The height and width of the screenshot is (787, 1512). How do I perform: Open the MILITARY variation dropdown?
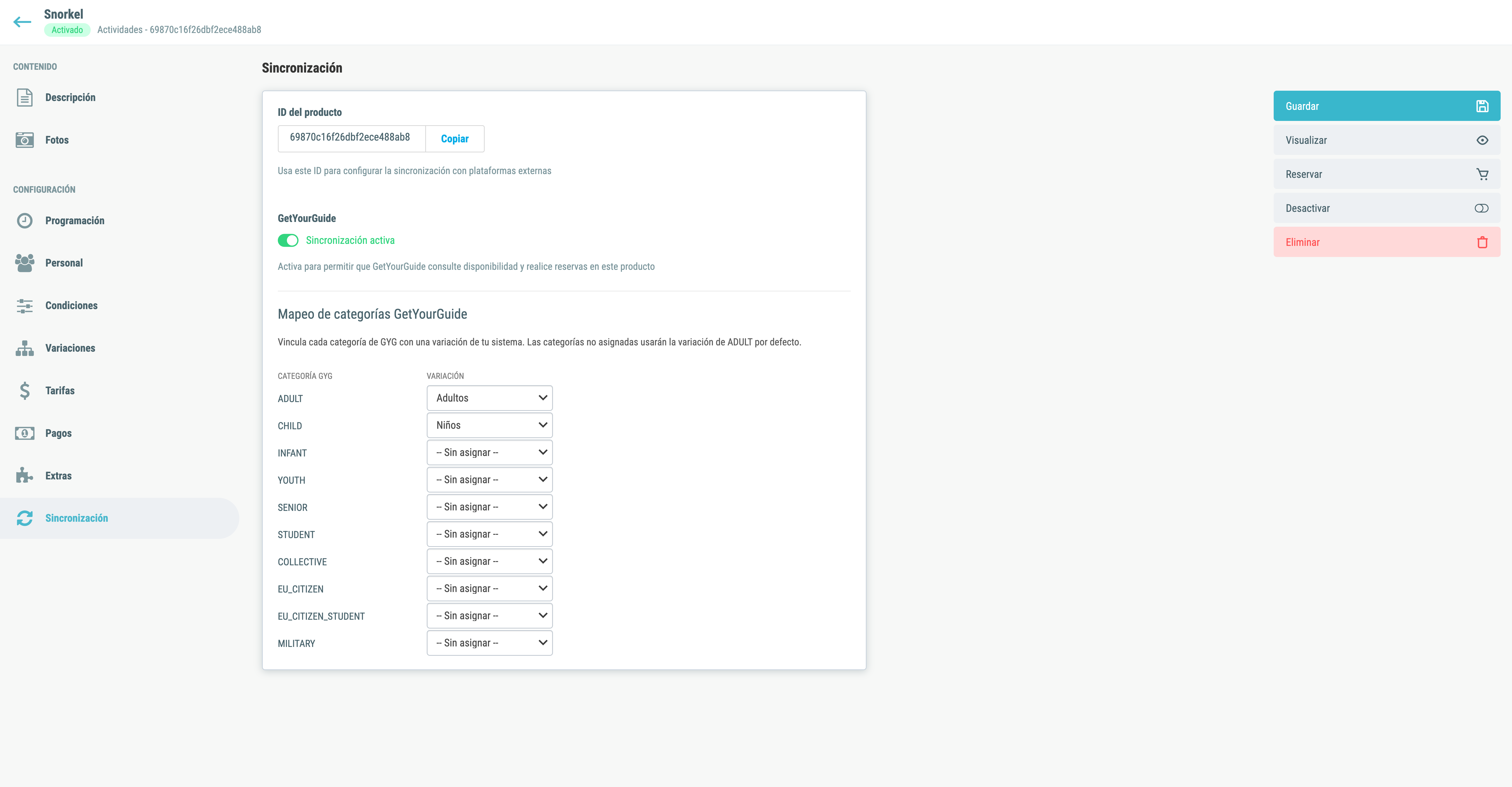tap(489, 643)
